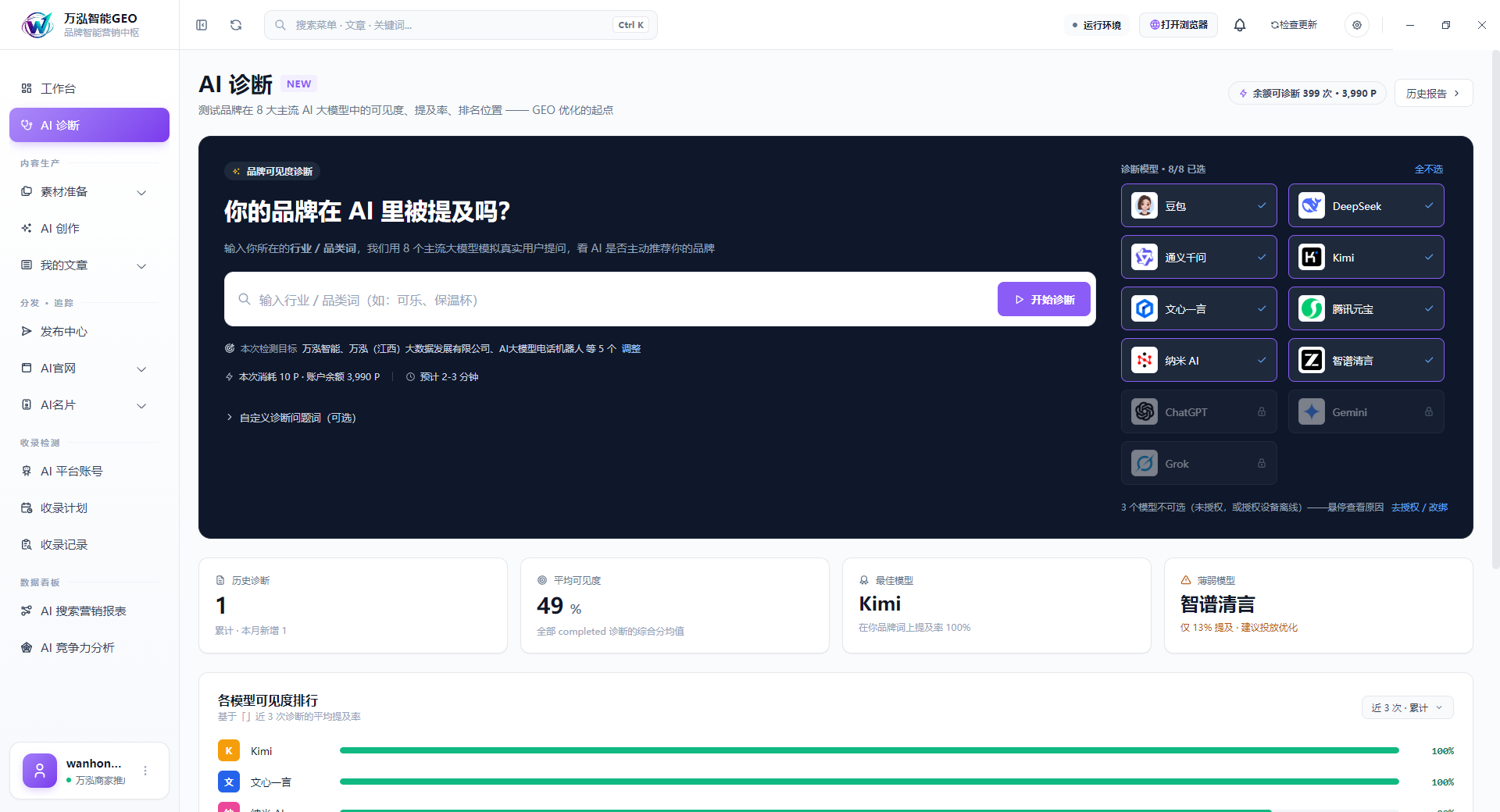The width and height of the screenshot is (1500, 812).
Task: Click 全不选 to deselect all models
Action: 1428,169
